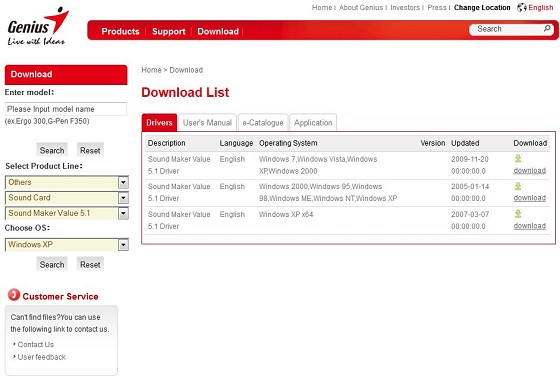This screenshot has width=560, height=384.
Task: Click the English language link
Action: (541, 8)
